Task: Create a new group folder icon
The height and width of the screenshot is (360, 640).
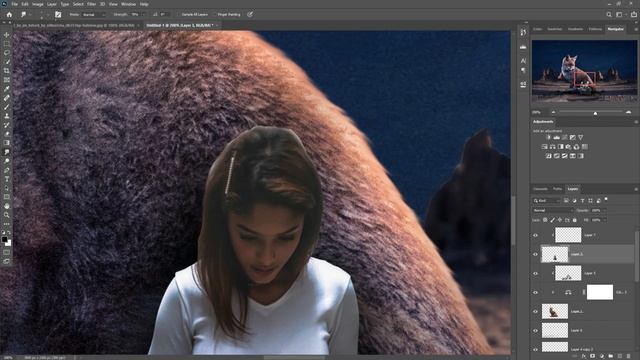Action: 611,356
